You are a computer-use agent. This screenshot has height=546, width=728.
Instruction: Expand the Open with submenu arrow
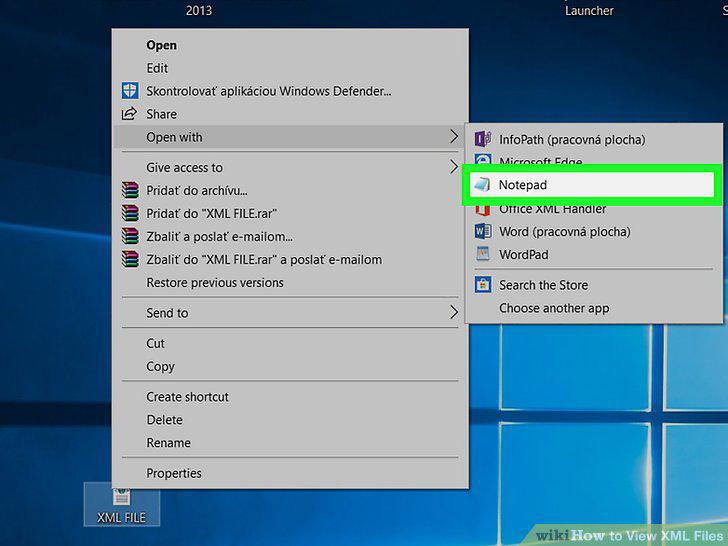pos(454,136)
